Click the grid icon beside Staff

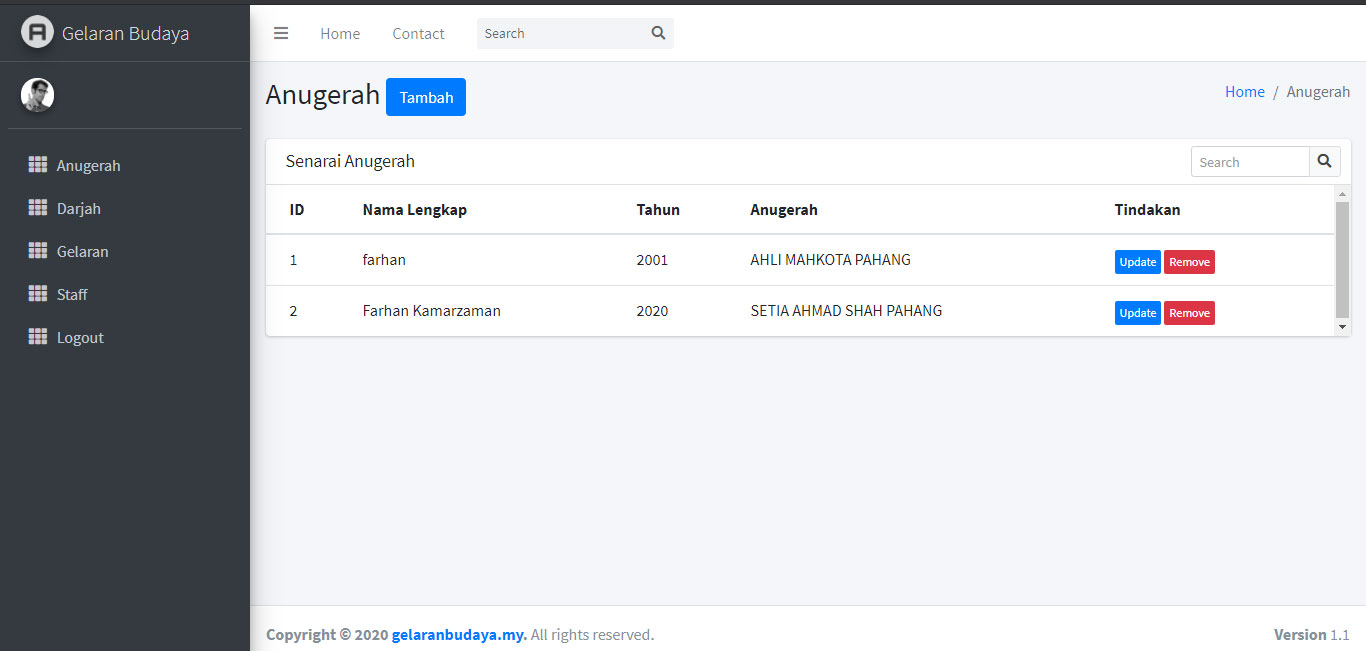pyautogui.click(x=38, y=294)
